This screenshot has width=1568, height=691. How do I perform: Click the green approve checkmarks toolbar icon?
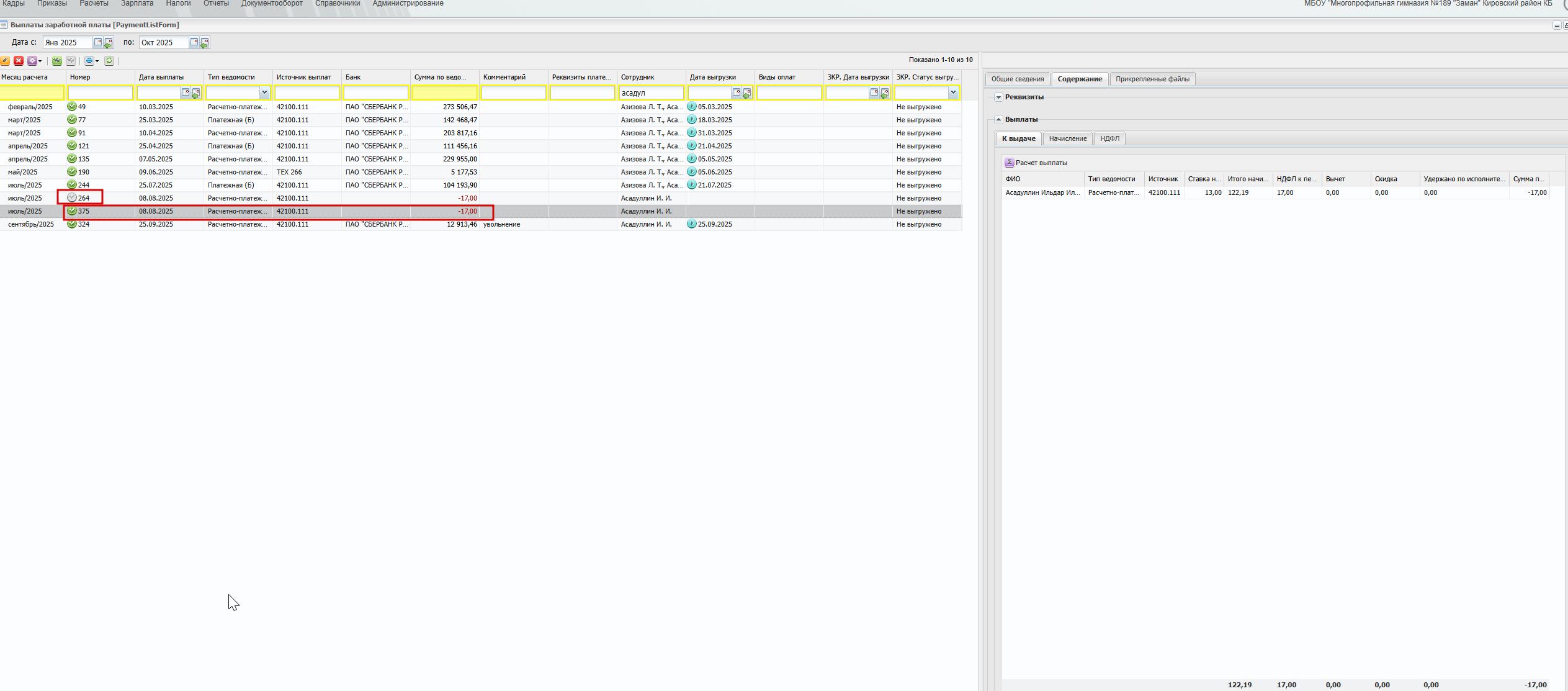pyautogui.click(x=57, y=60)
